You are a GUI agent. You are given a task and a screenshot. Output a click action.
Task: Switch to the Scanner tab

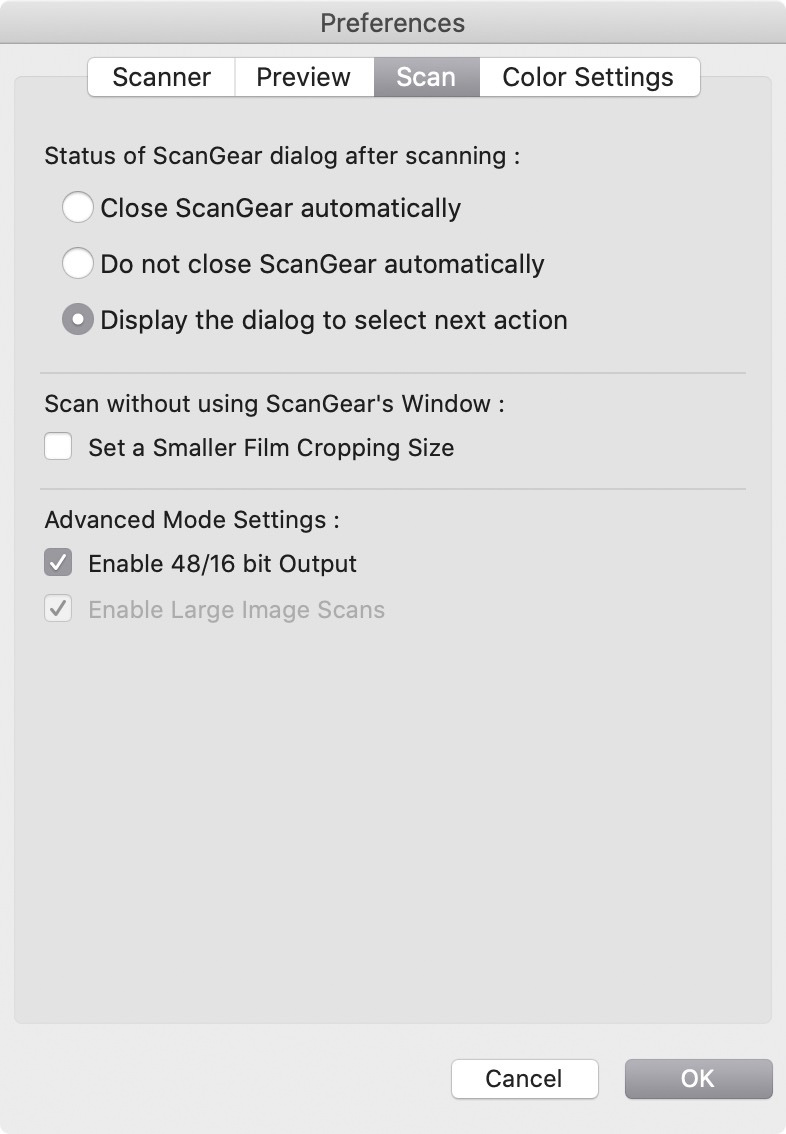[161, 77]
